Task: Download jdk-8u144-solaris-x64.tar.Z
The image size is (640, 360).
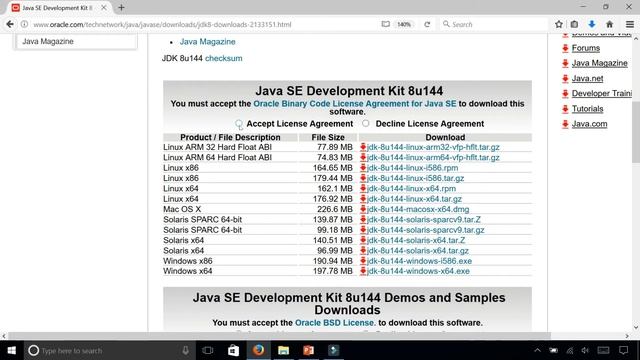Action: 416,240
